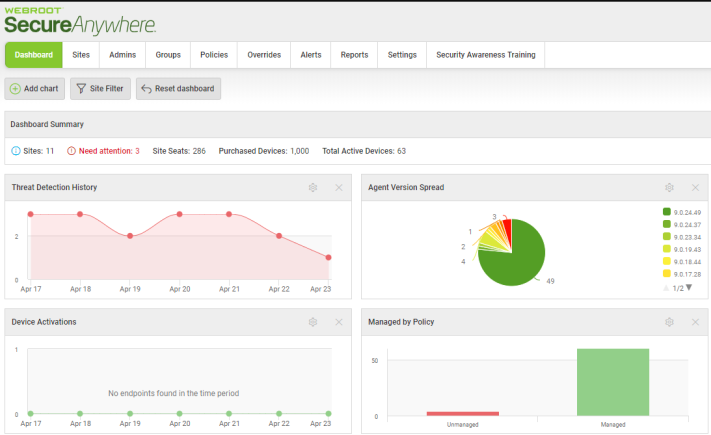Open the Policies tab
The image size is (711, 435).
point(214,55)
